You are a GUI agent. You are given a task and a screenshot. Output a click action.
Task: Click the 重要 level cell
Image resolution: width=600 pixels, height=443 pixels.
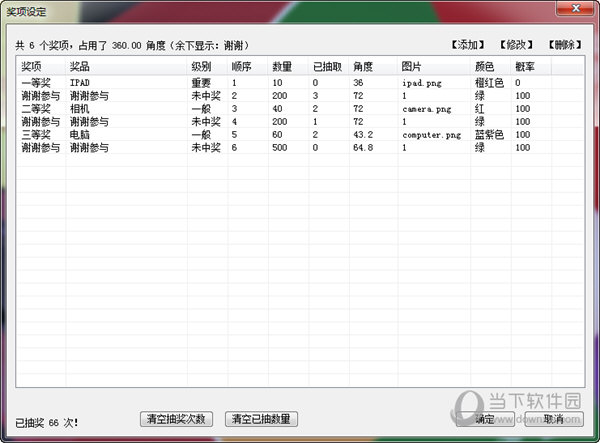point(201,83)
